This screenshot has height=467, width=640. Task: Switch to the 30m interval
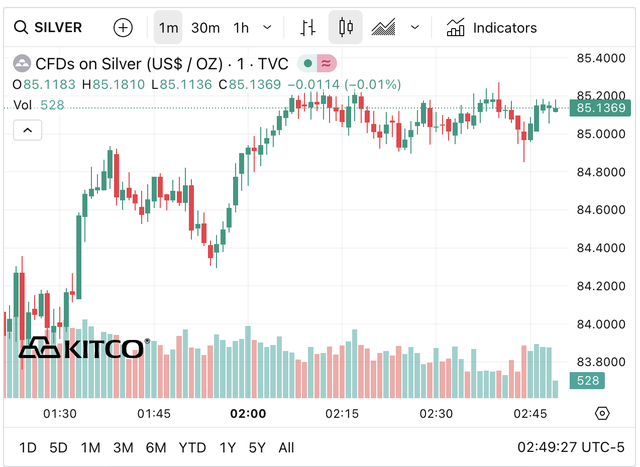click(x=205, y=27)
